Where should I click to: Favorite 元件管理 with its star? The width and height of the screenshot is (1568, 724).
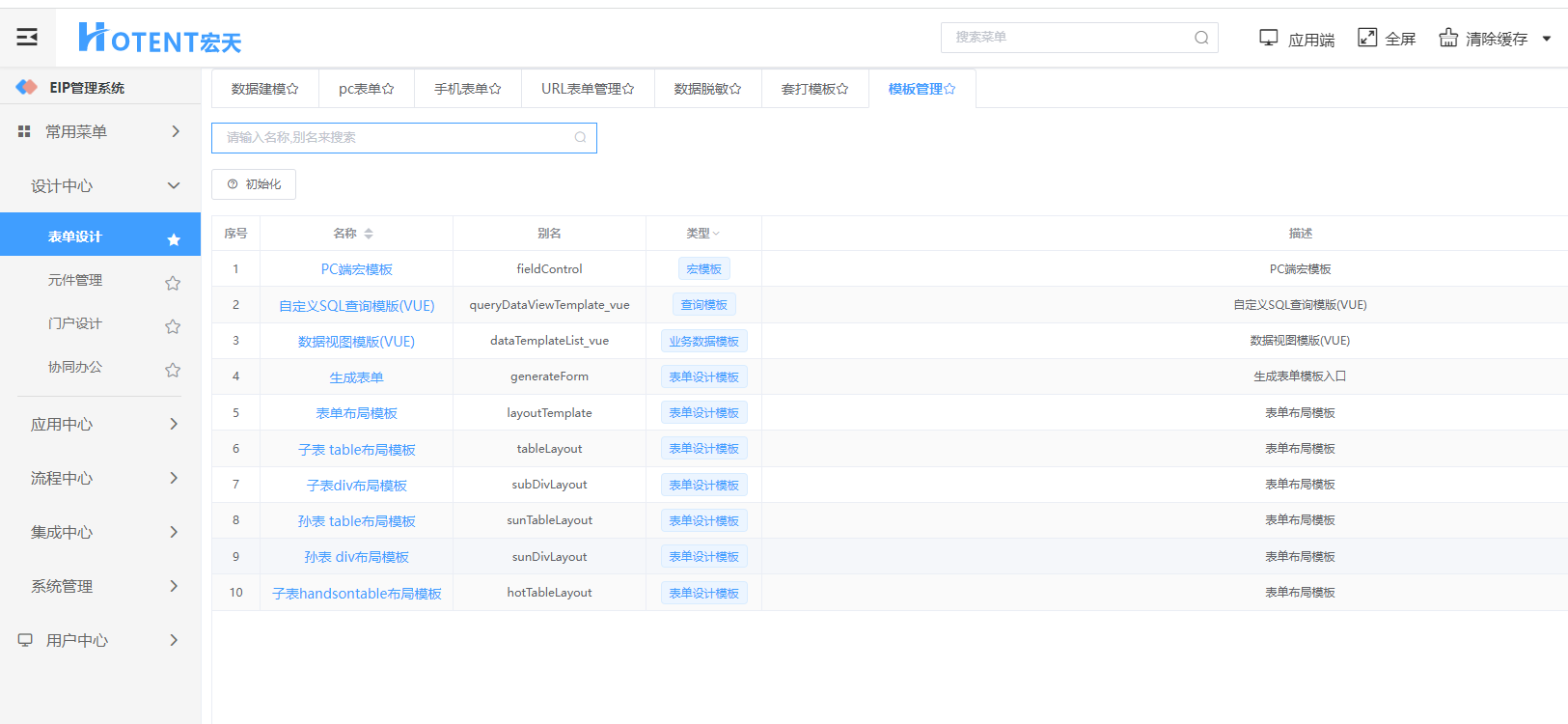tap(173, 283)
